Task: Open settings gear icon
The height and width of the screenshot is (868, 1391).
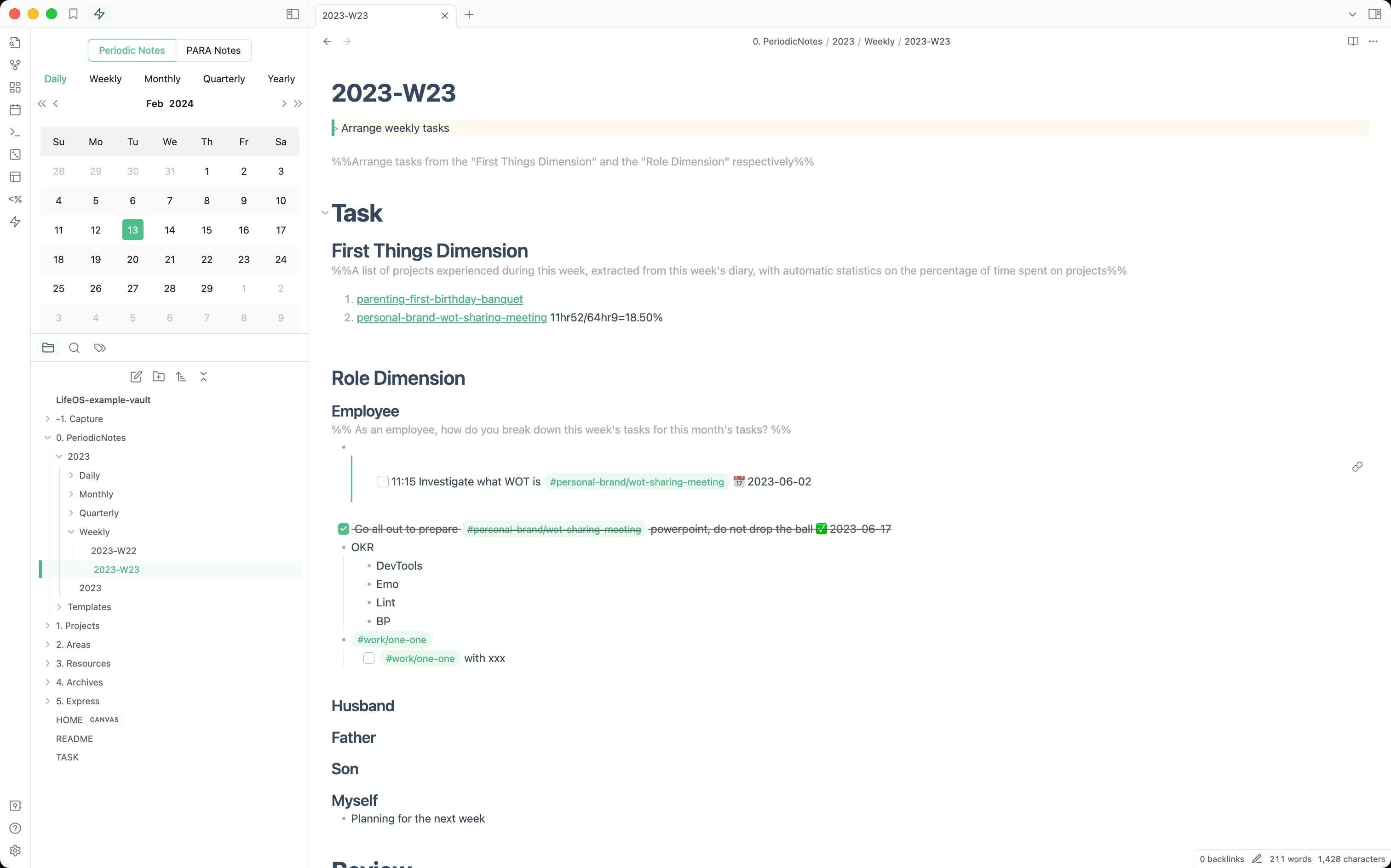Action: 16,850
